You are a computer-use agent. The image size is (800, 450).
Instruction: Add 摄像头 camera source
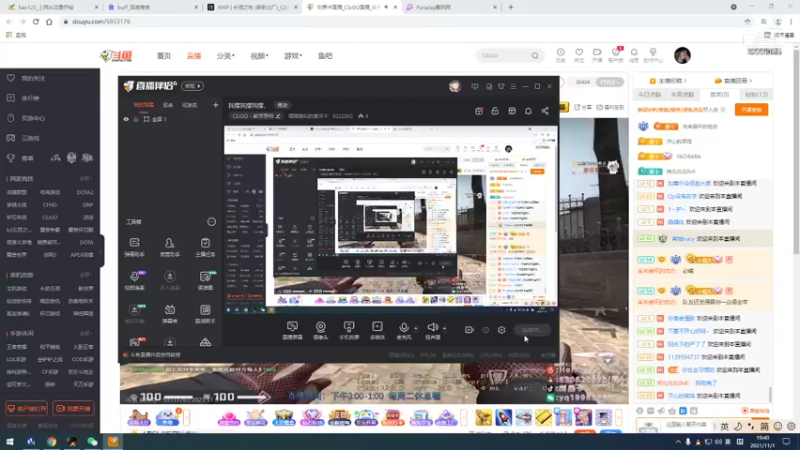click(320, 330)
